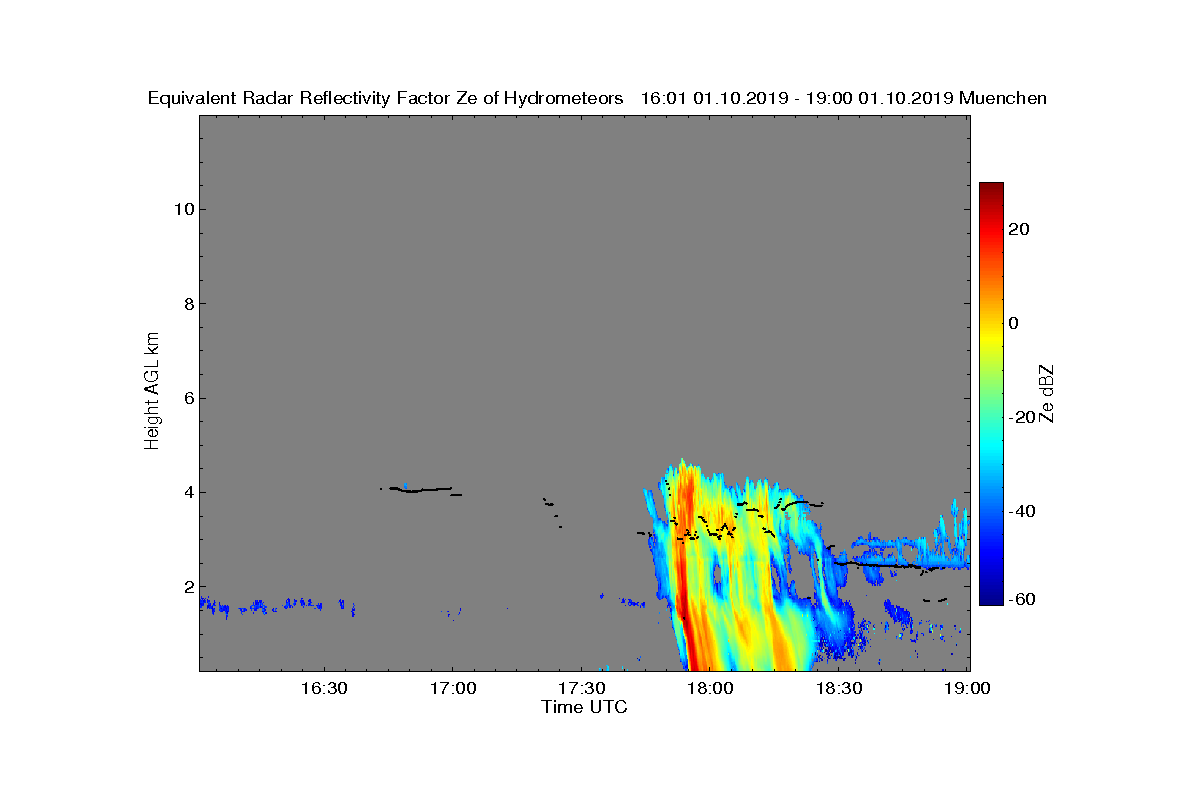Click the 18:00 time tick label
The image size is (1200, 800).
tap(710, 688)
